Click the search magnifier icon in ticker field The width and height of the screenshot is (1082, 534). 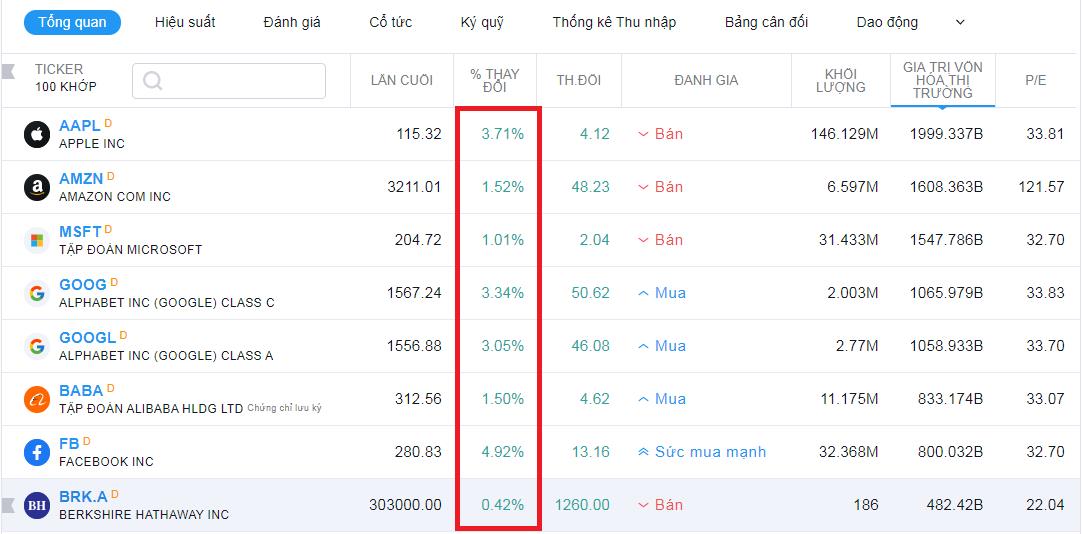click(x=153, y=81)
